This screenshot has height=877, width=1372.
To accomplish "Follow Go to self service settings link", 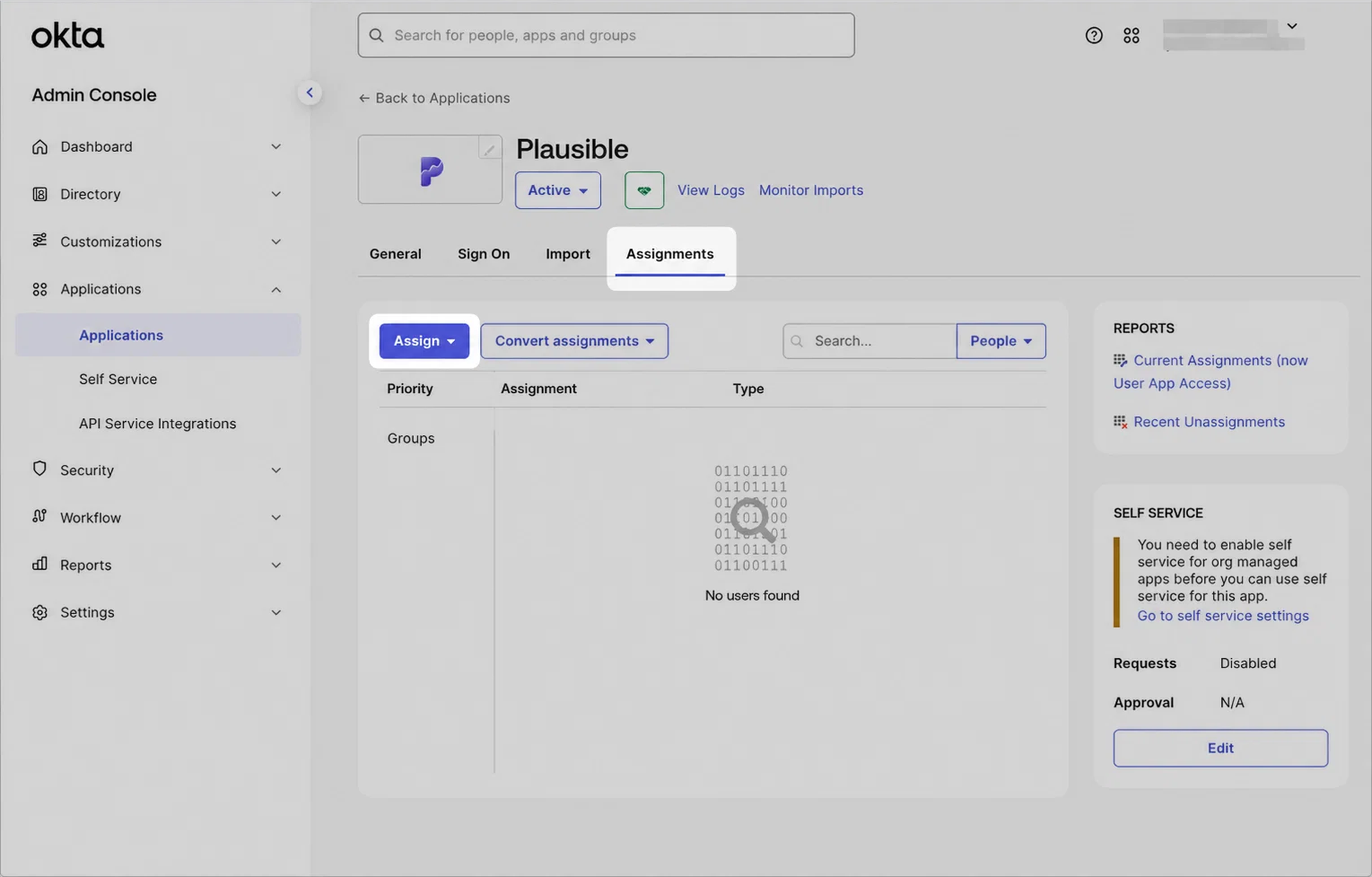I will click(1223, 616).
